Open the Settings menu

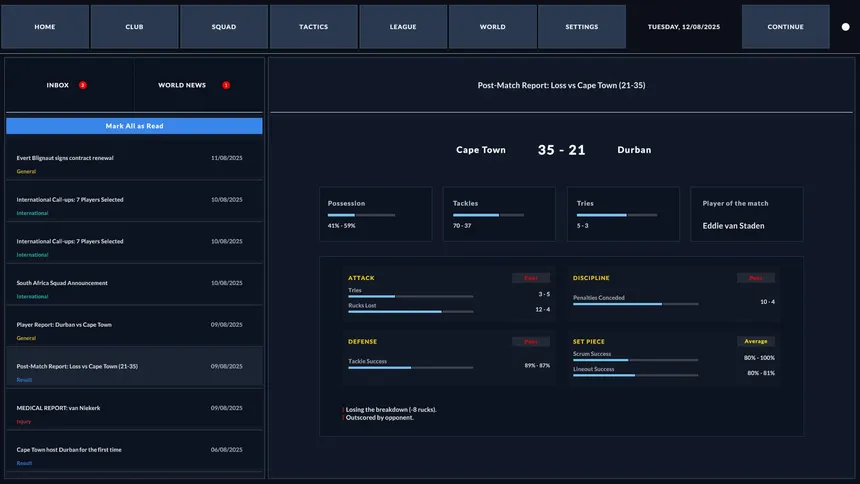click(x=582, y=27)
